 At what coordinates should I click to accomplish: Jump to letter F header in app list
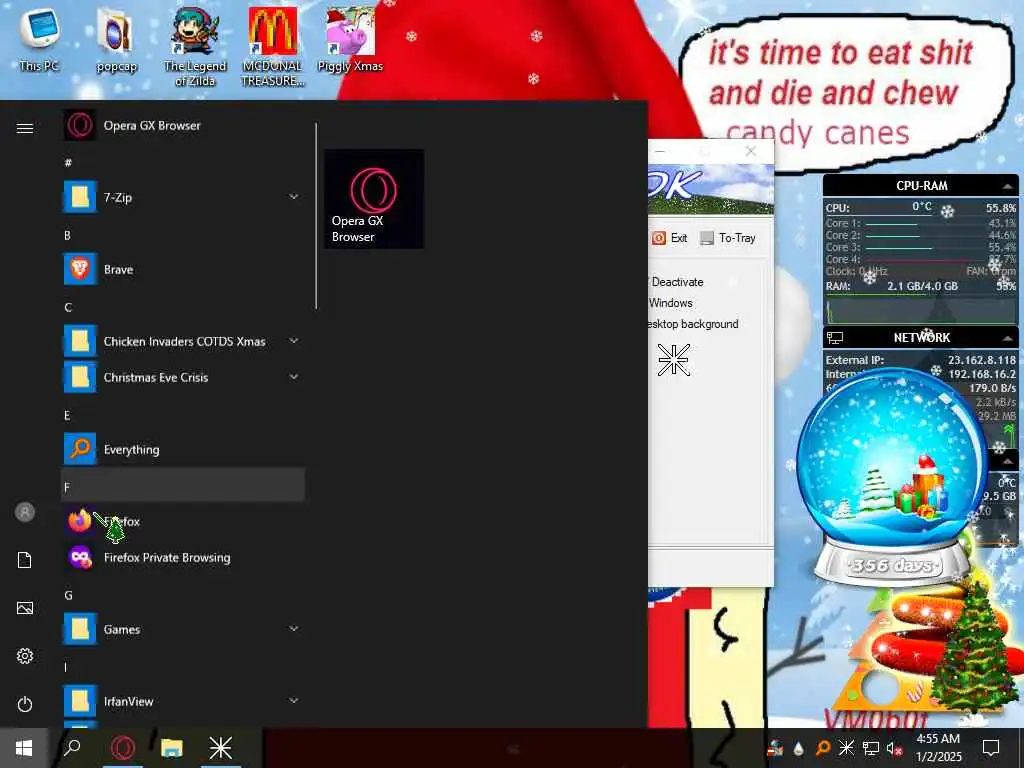point(183,485)
